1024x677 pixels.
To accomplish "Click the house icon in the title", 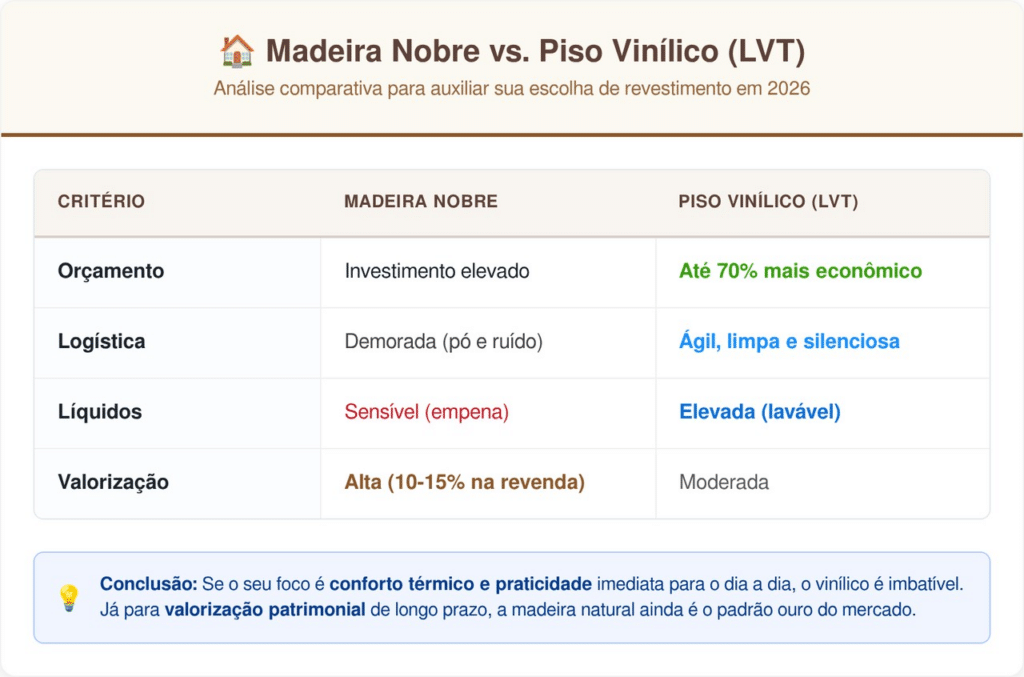I will tap(237, 50).
